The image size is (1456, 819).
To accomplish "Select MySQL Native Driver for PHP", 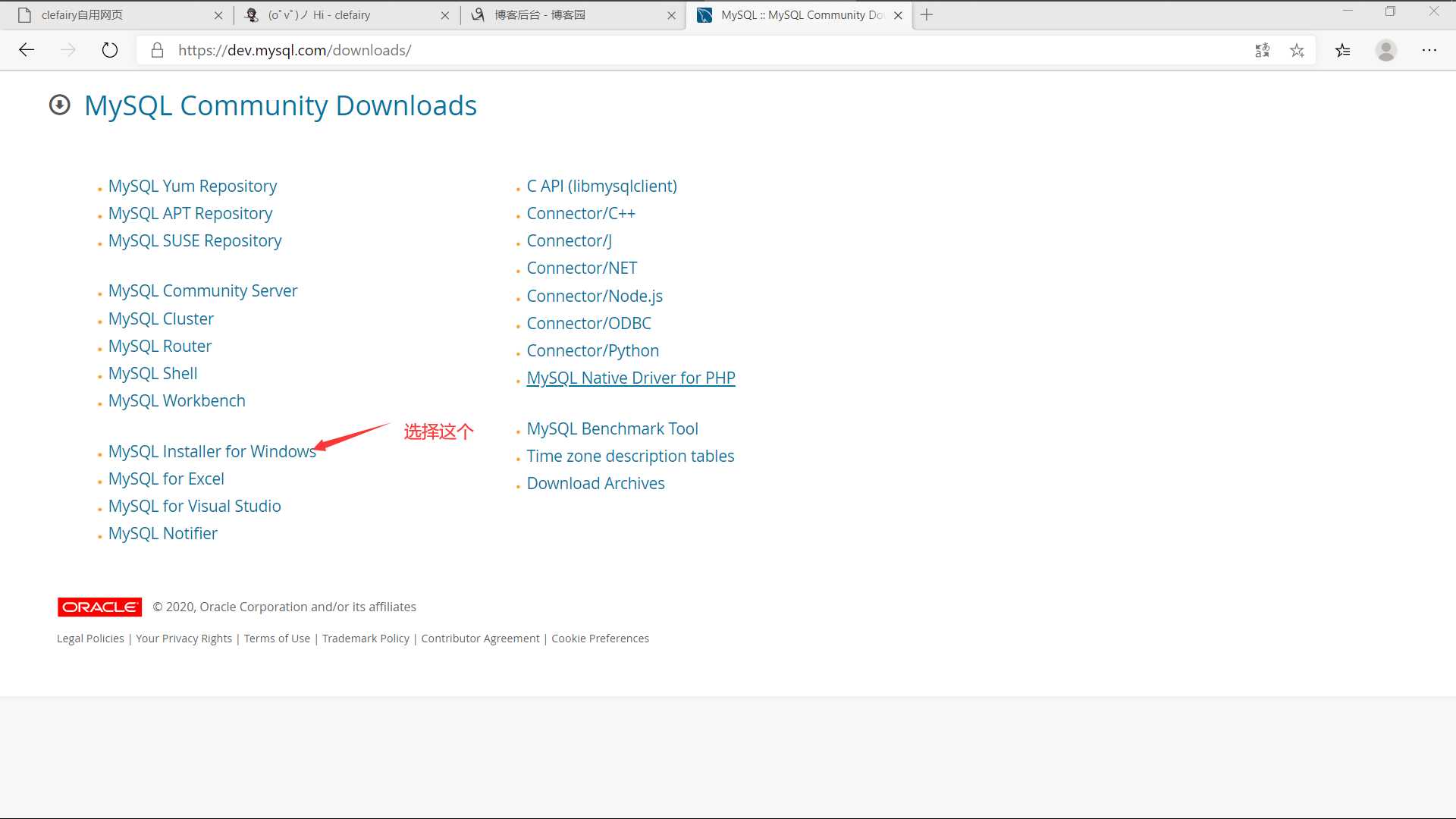I will point(631,378).
